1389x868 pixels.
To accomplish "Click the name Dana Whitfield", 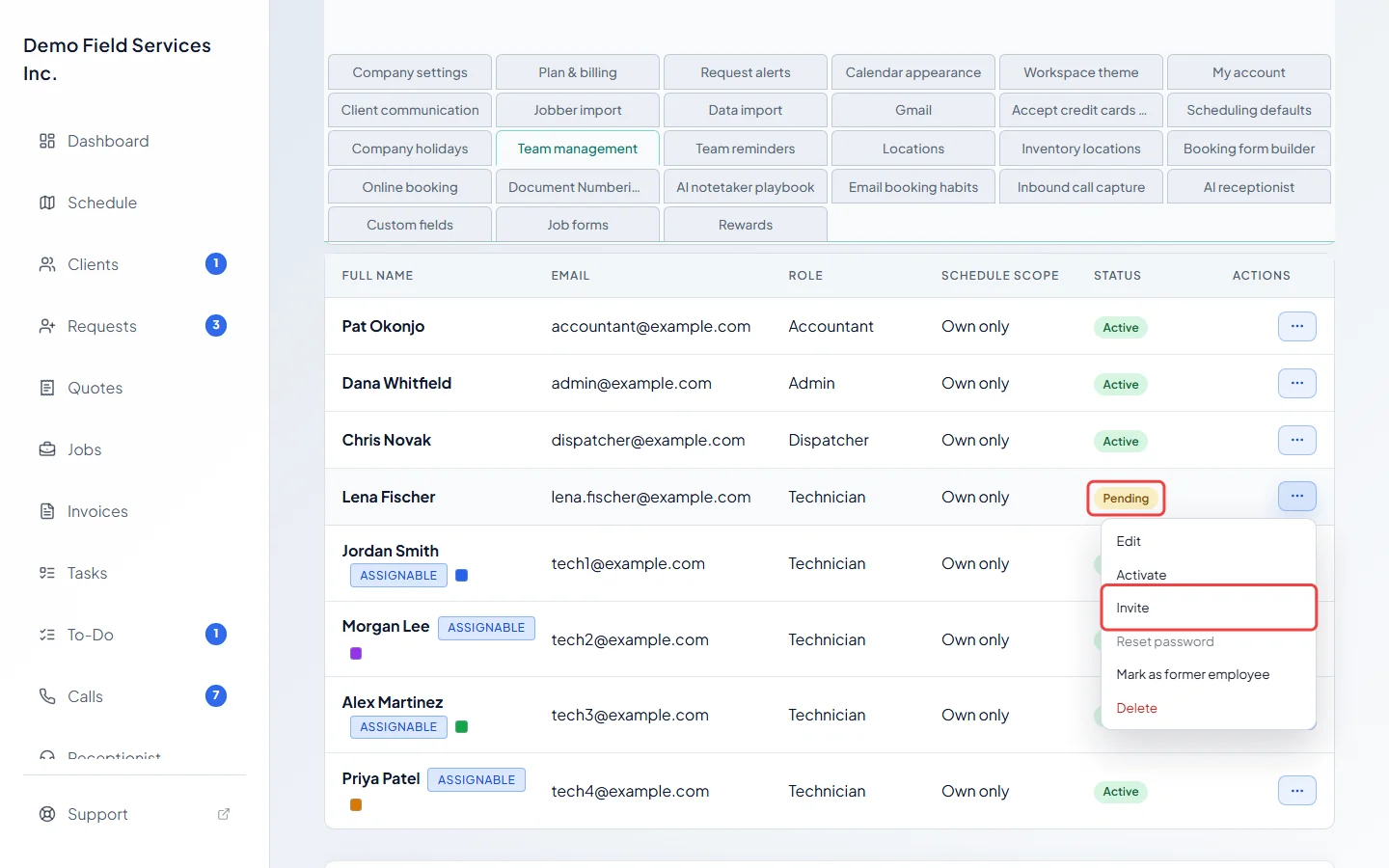I will pos(396,383).
